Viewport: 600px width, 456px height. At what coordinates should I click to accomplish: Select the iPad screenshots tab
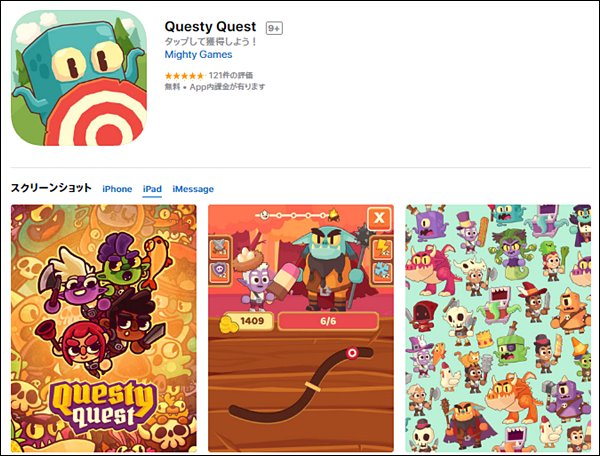(152, 189)
